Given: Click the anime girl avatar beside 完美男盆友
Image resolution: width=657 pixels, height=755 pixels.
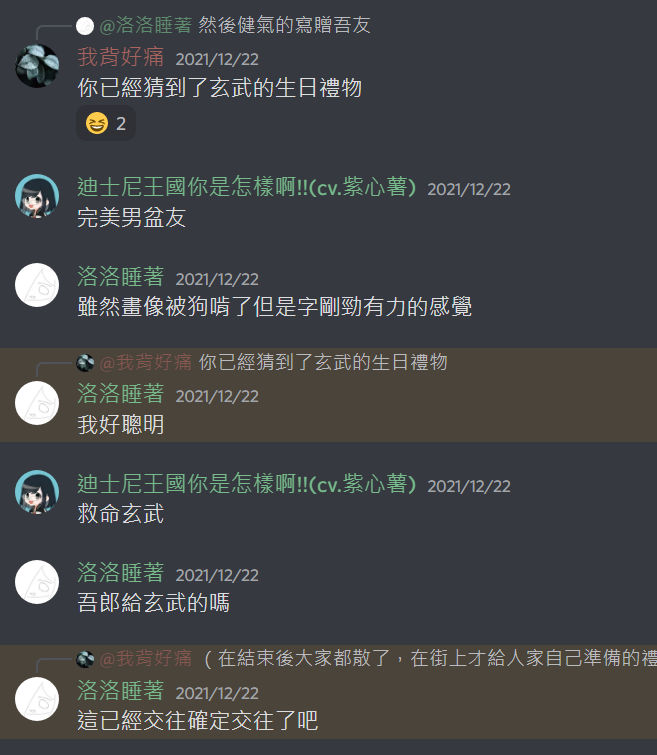Looking at the screenshot, I should point(37,196).
